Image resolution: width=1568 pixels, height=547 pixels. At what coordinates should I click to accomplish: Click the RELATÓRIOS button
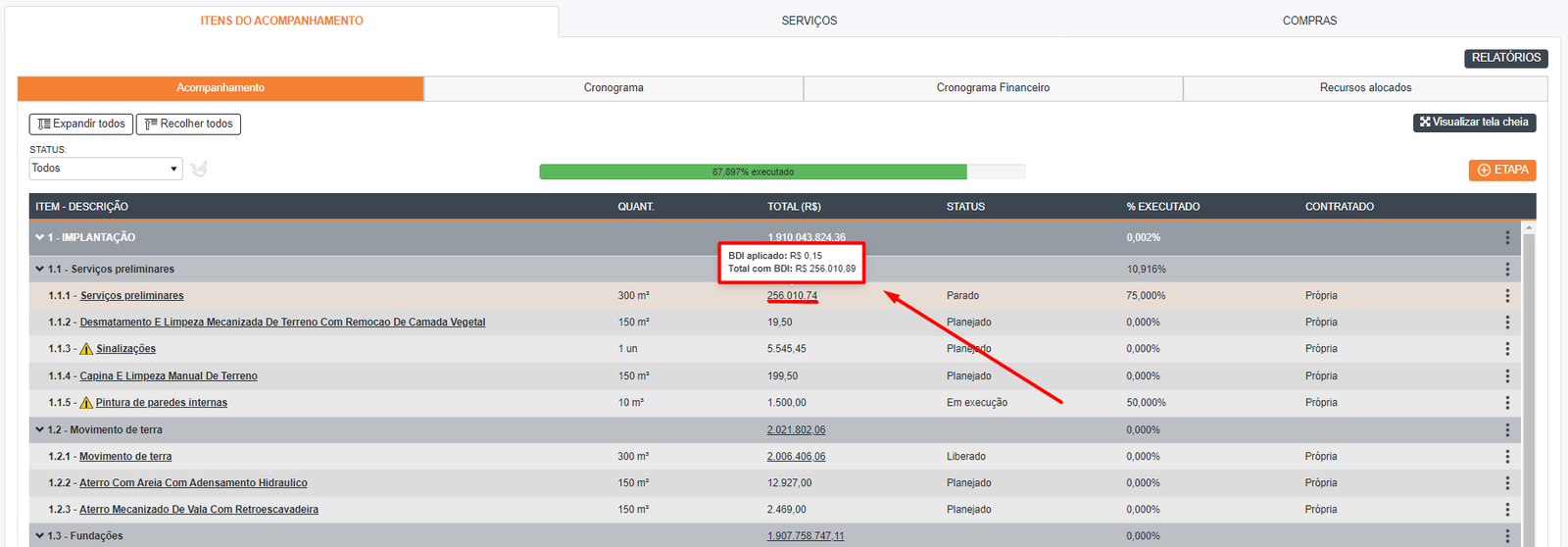[x=1505, y=58]
